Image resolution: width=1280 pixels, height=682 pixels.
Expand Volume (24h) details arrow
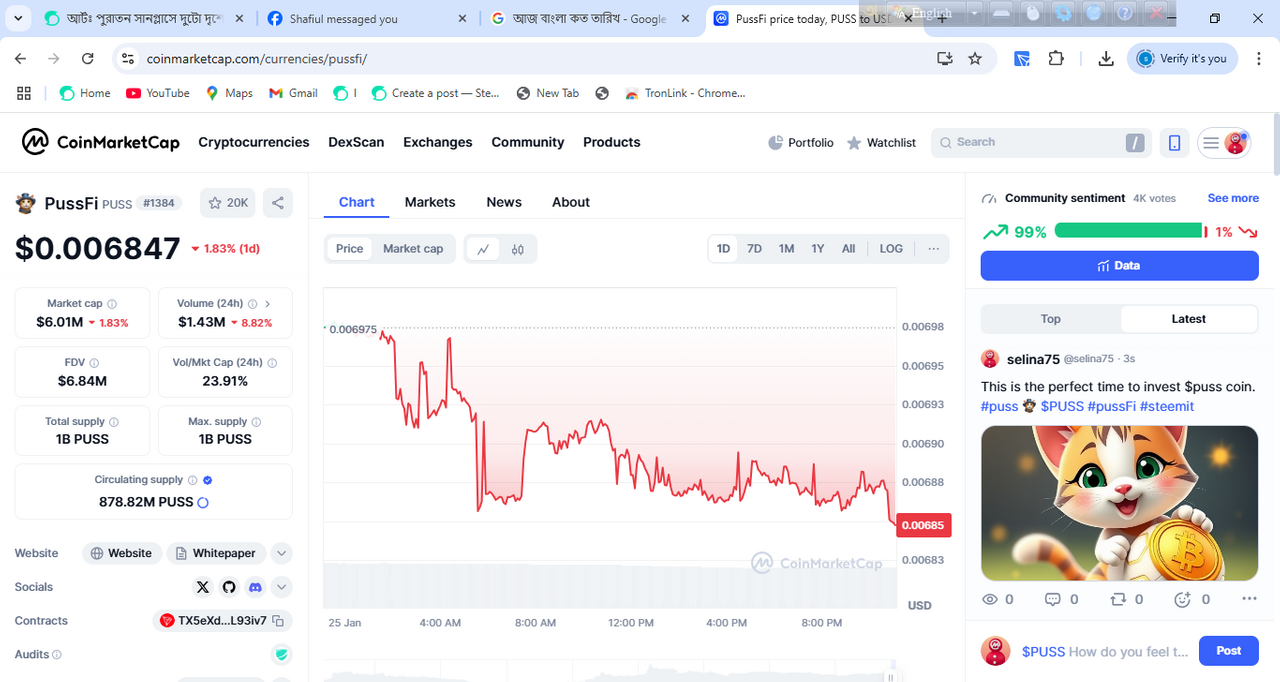pos(267,304)
